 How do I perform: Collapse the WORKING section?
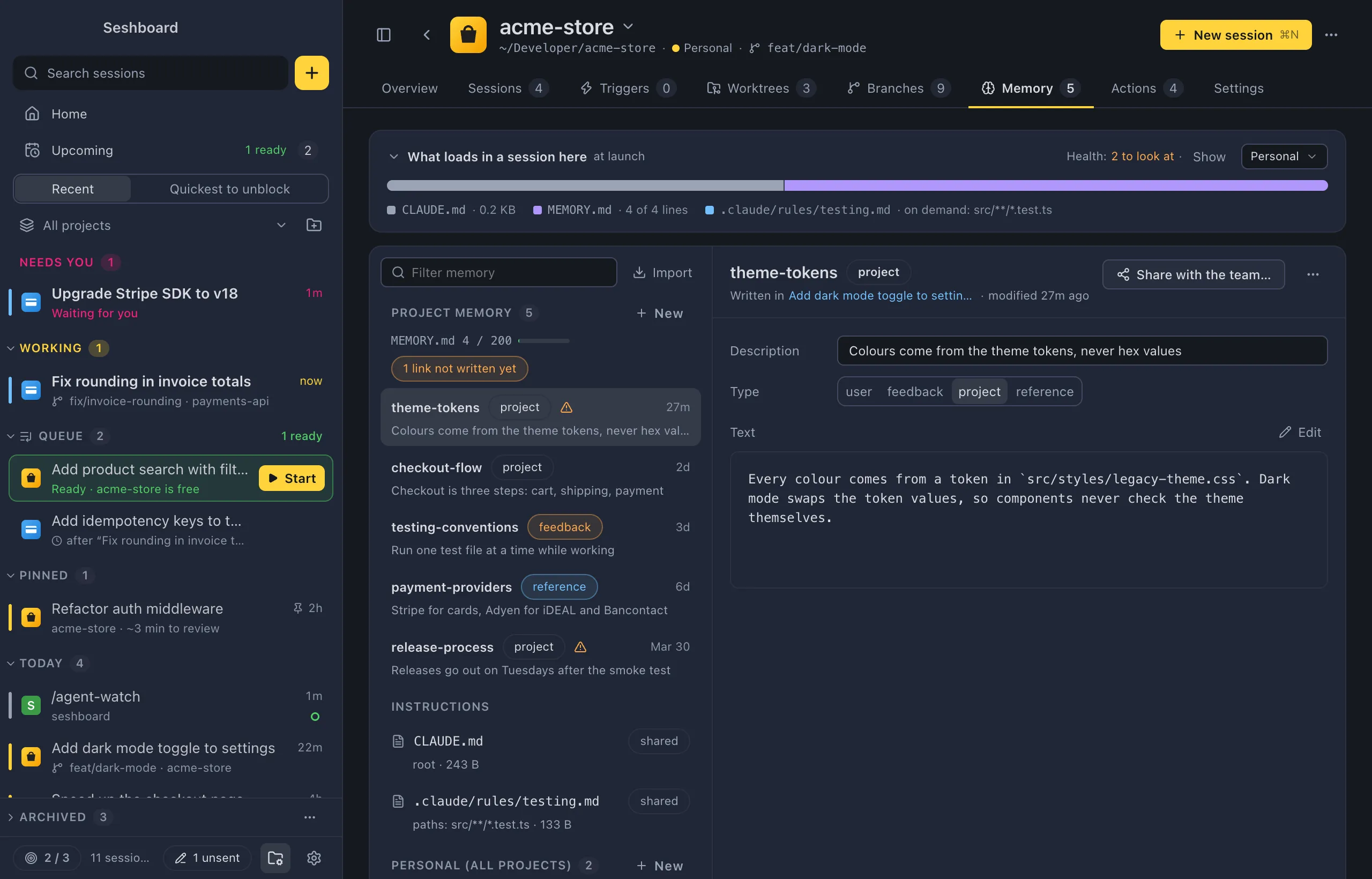coord(10,348)
